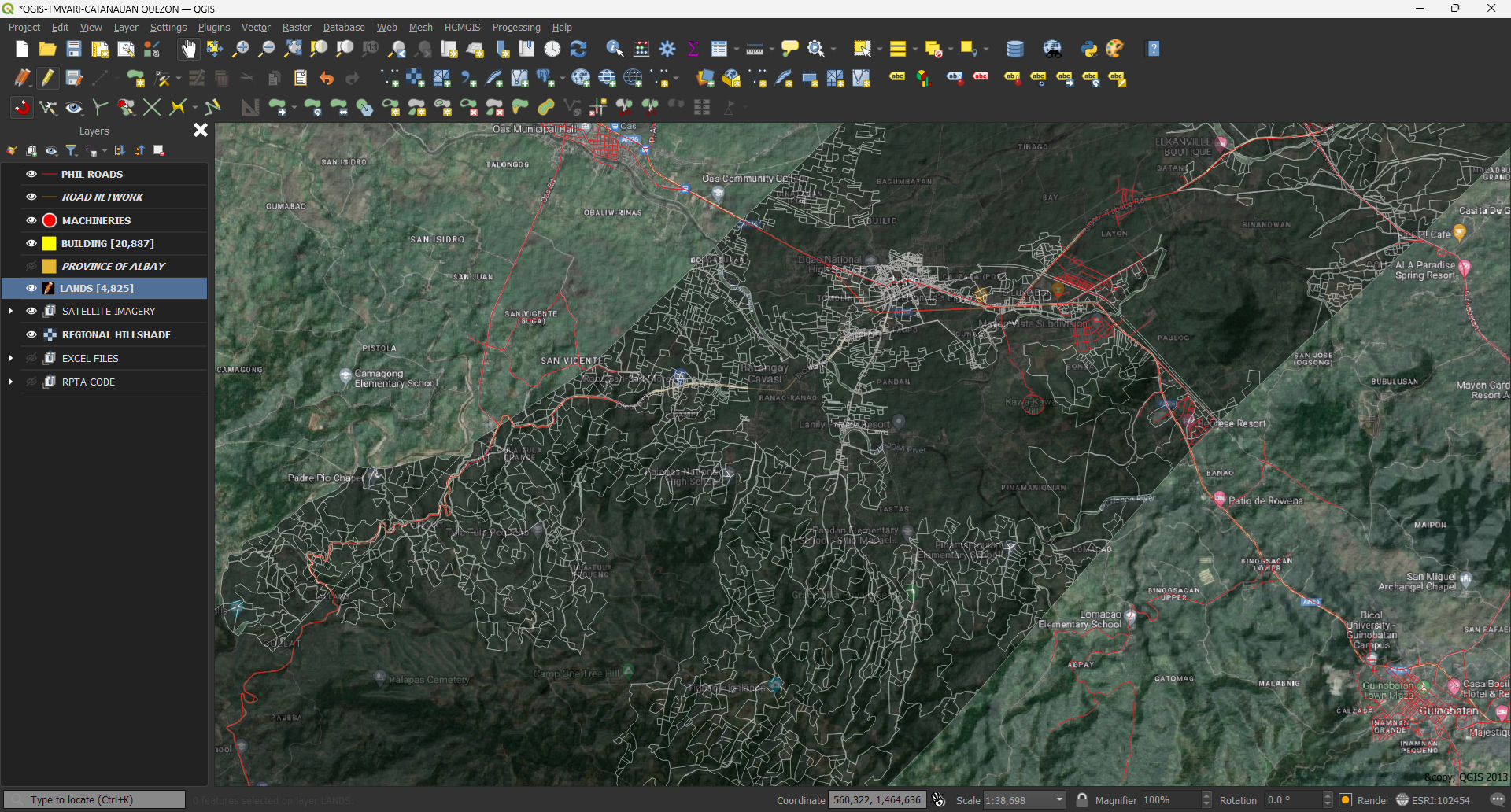This screenshot has width=1511, height=812.
Task: Expand the SATELLITE IMAGERY group
Action: point(10,311)
